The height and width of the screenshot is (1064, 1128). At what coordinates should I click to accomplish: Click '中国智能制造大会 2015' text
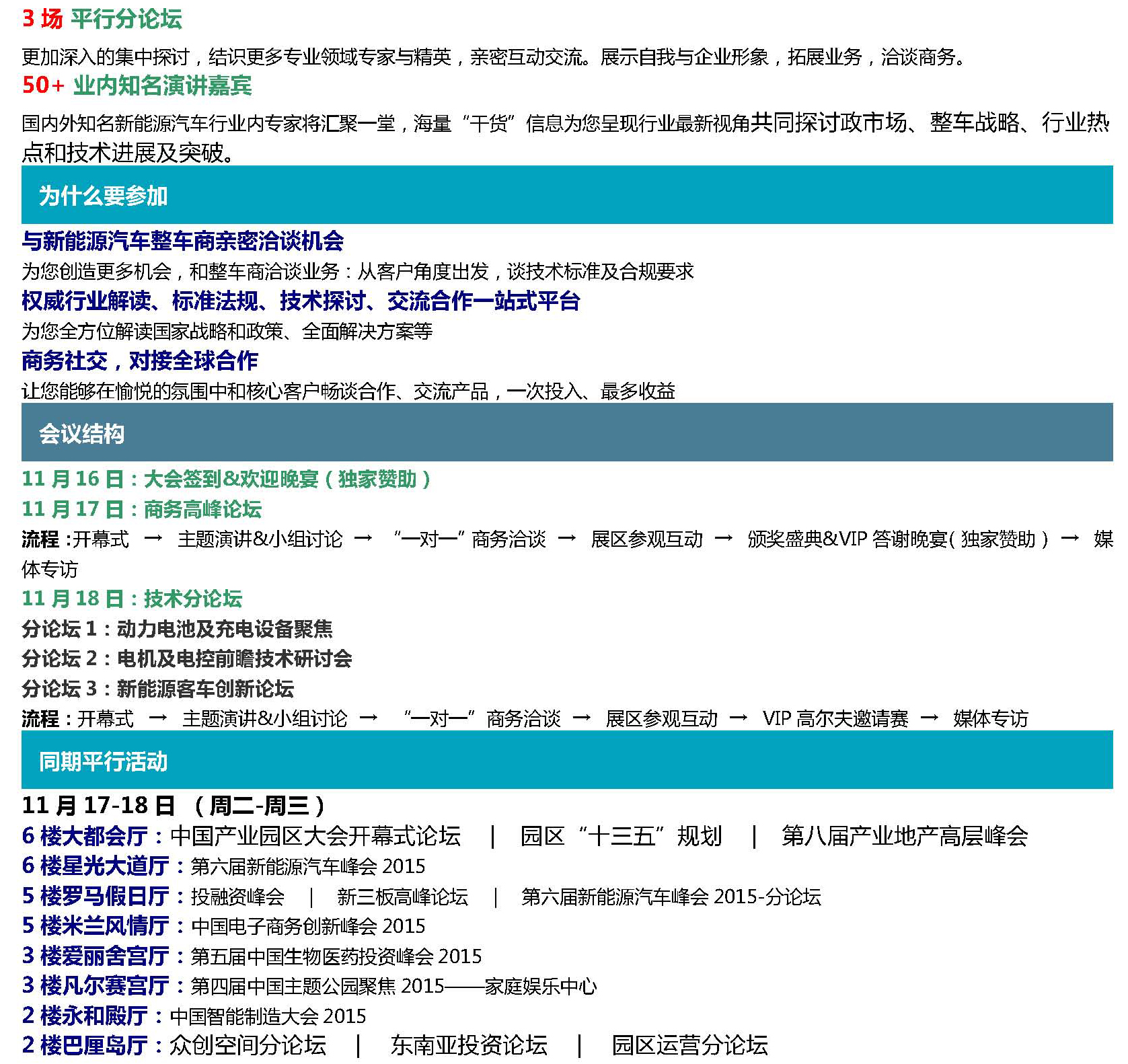[x=268, y=1016]
